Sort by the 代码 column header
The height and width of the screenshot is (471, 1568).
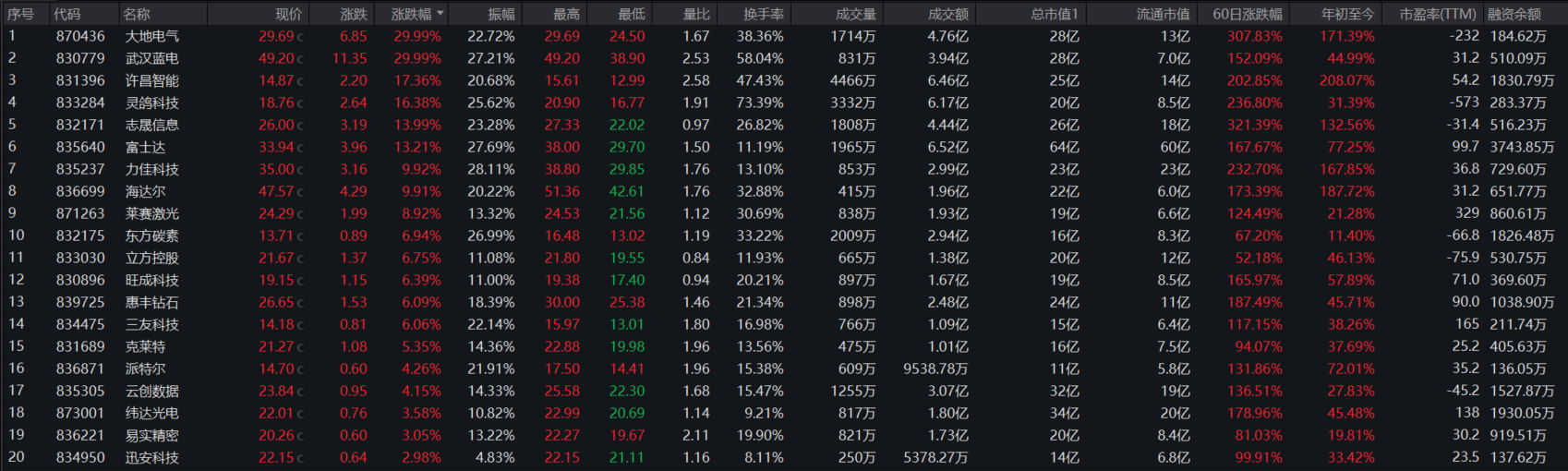click(67, 14)
